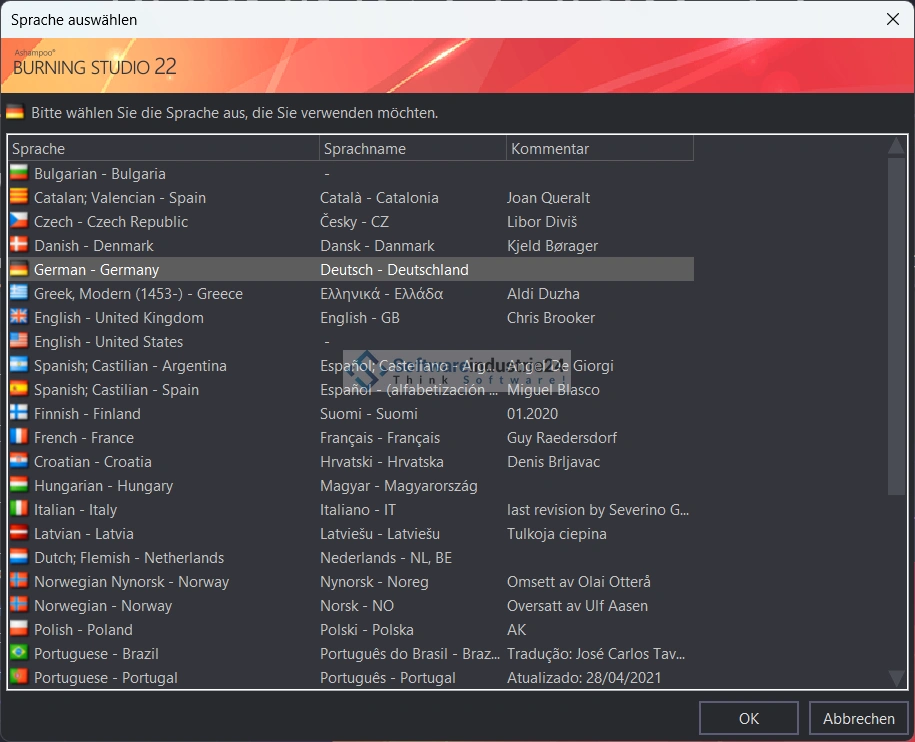Click the Finland flag icon
Viewport: 915px width, 742px height.
[18, 414]
